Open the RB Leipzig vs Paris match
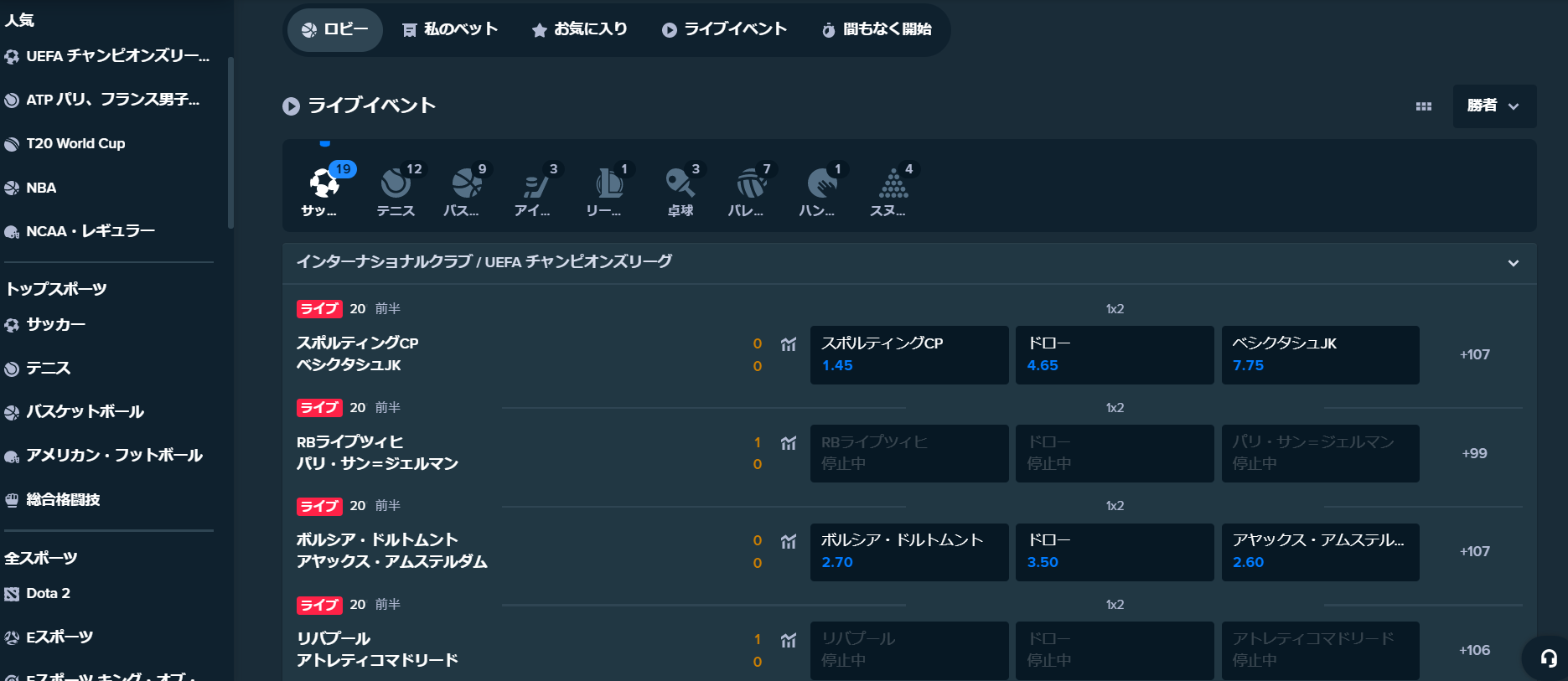The image size is (1568, 681). click(377, 453)
